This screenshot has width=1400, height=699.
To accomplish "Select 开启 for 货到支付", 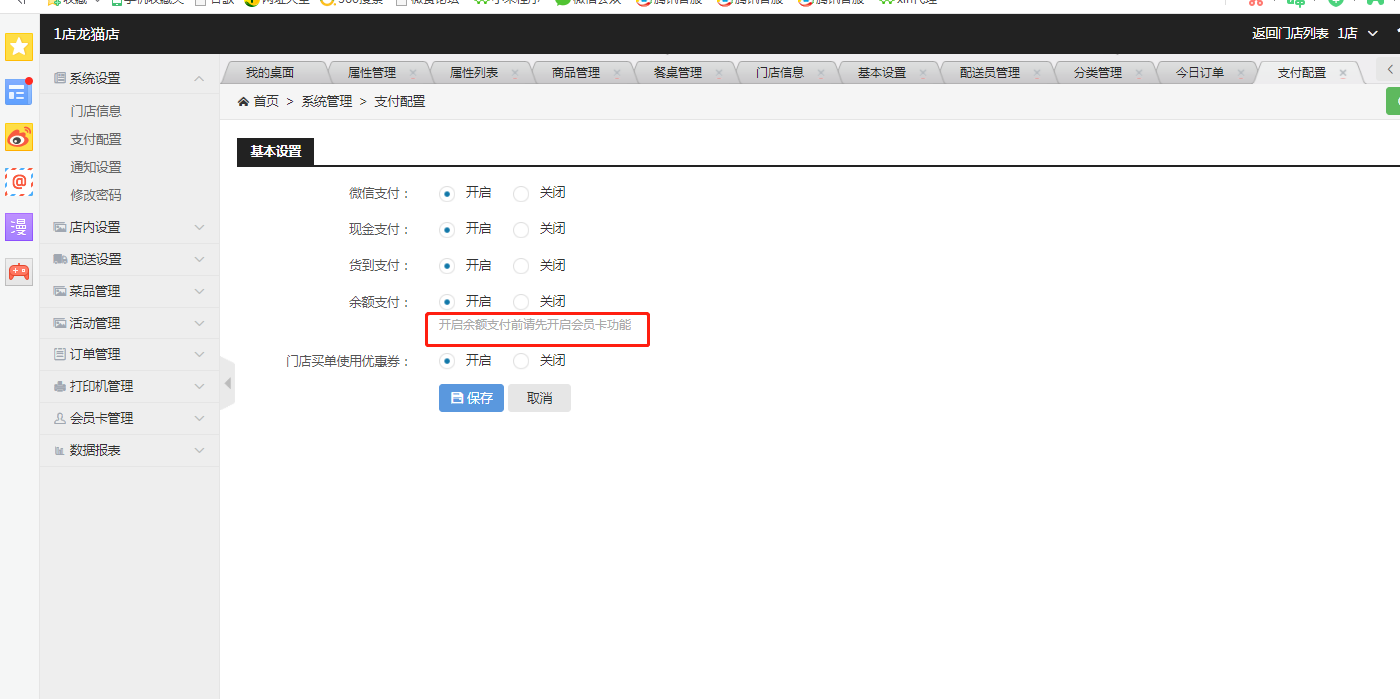I will [x=447, y=266].
